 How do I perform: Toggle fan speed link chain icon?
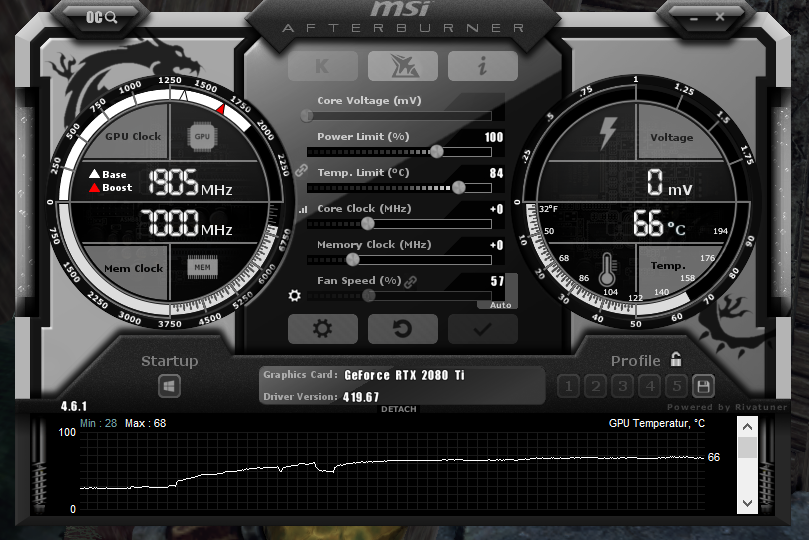pyautogui.click(x=411, y=282)
